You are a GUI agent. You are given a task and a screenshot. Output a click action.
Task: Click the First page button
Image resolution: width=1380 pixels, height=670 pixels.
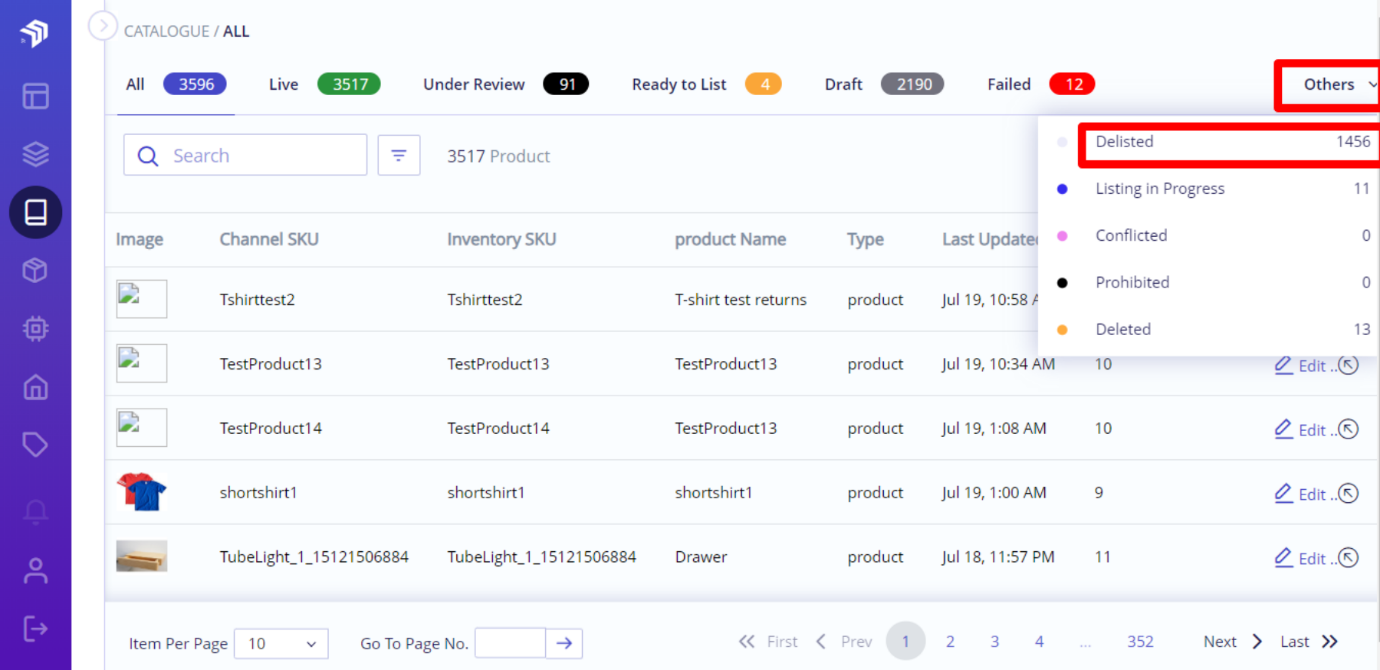(x=768, y=642)
